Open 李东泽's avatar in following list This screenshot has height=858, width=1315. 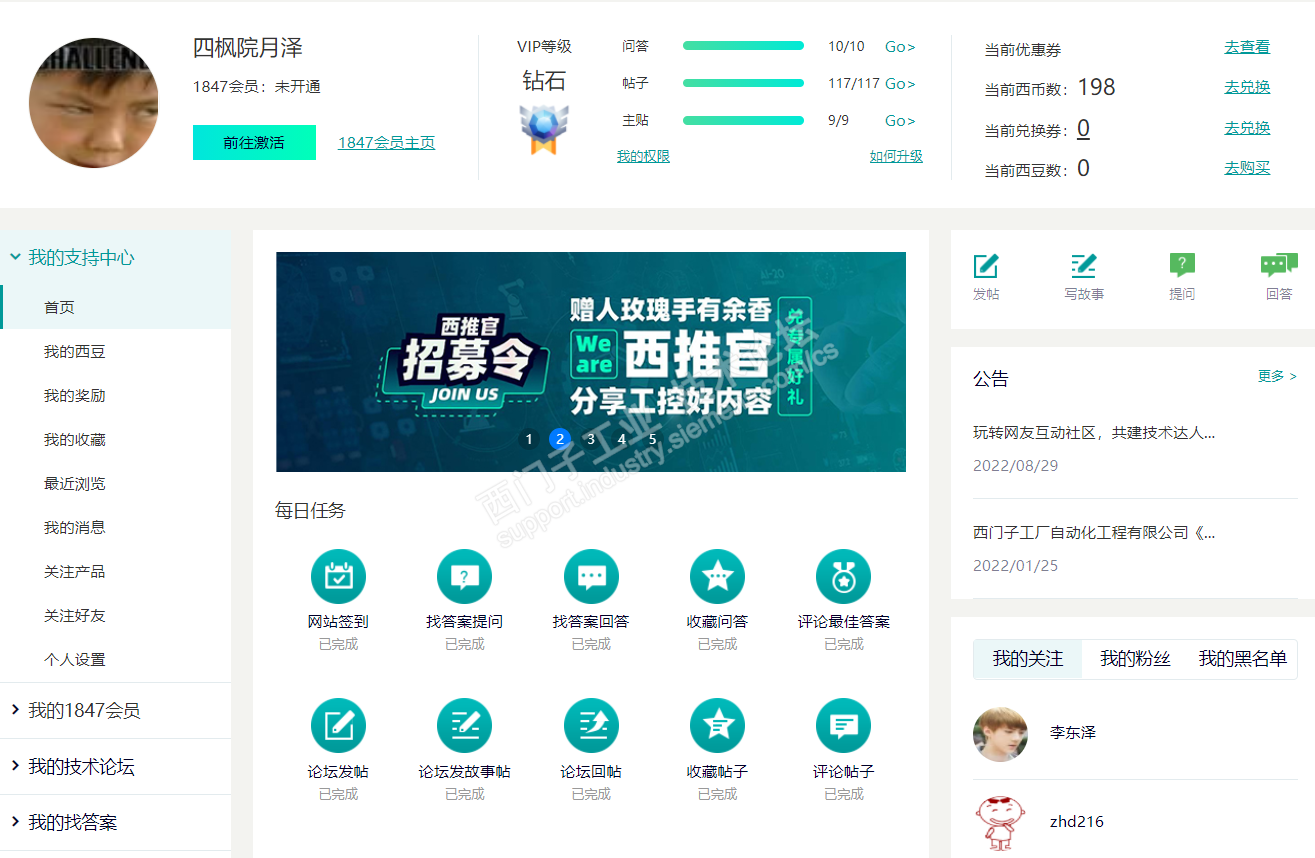click(x=1000, y=735)
